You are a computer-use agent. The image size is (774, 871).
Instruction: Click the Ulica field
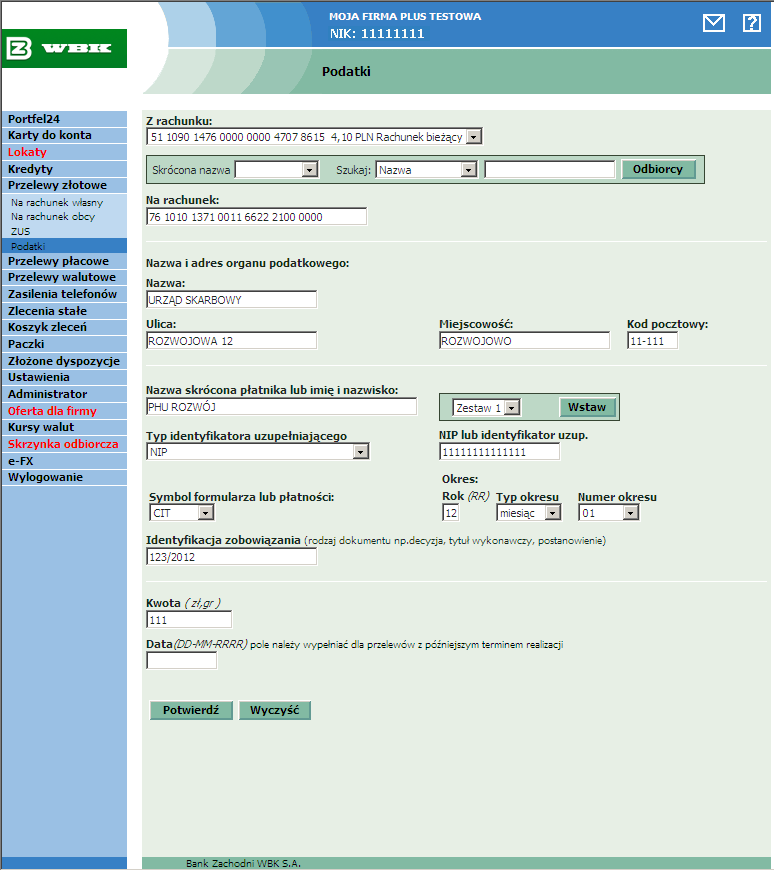[231, 341]
